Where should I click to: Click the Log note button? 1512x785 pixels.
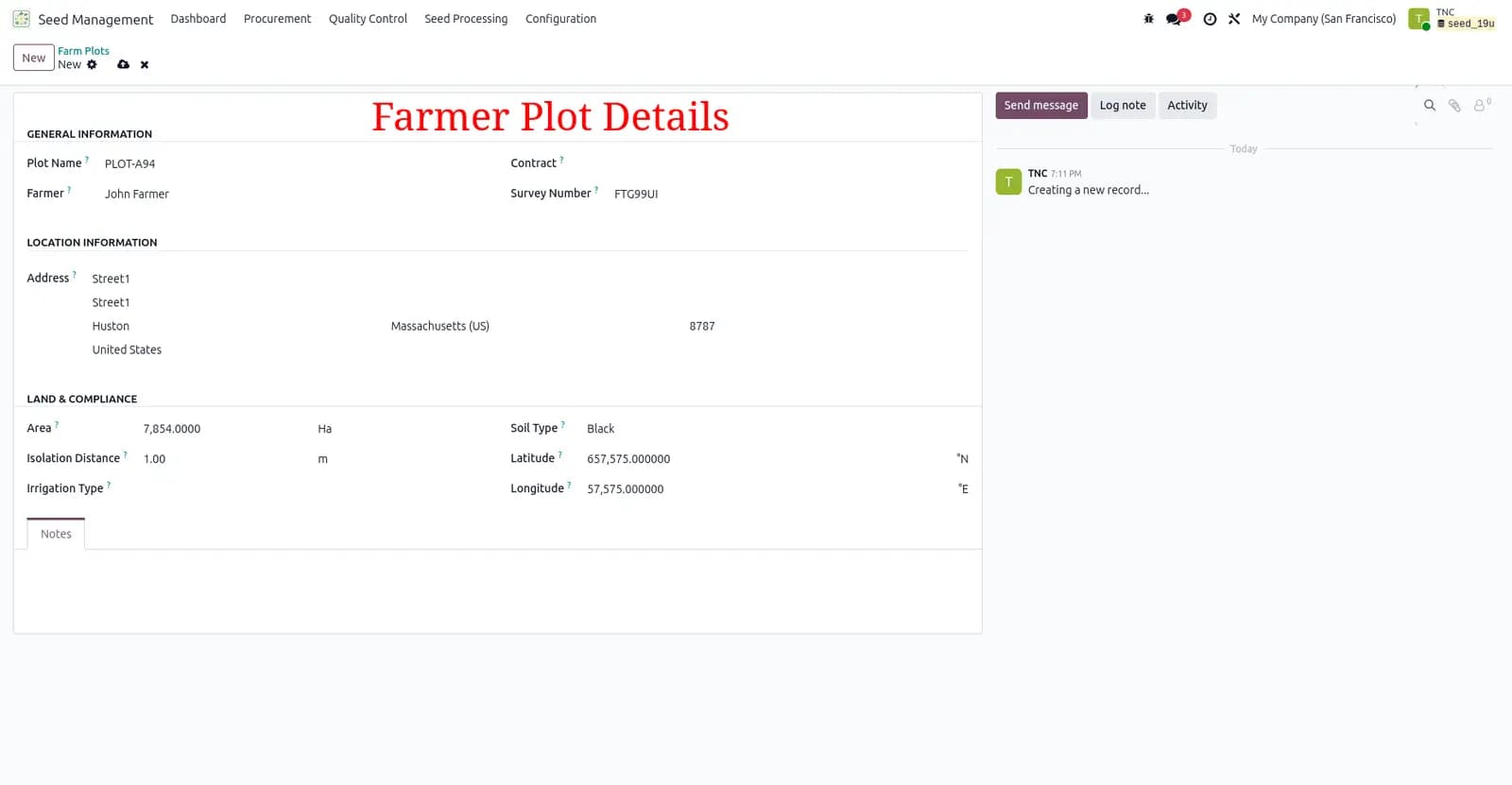tap(1123, 106)
